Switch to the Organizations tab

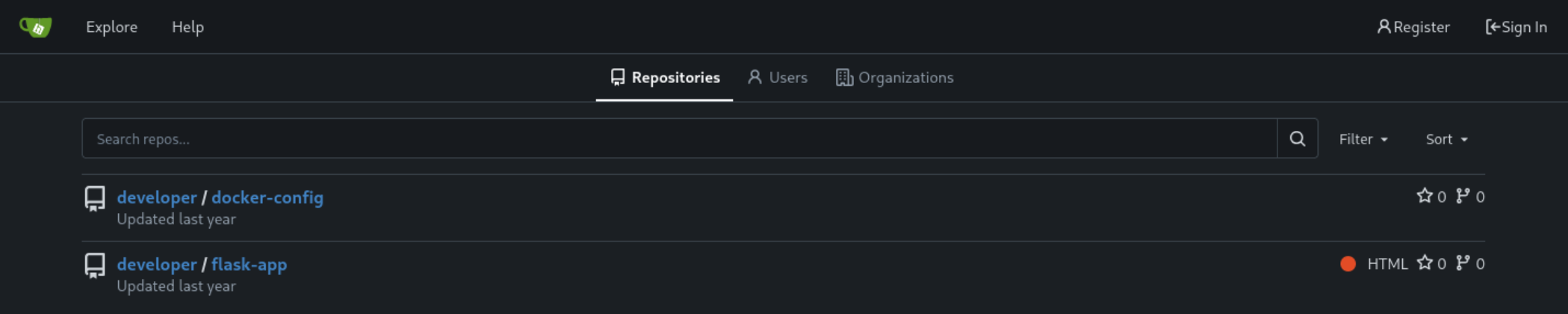[x=895, y=78]
